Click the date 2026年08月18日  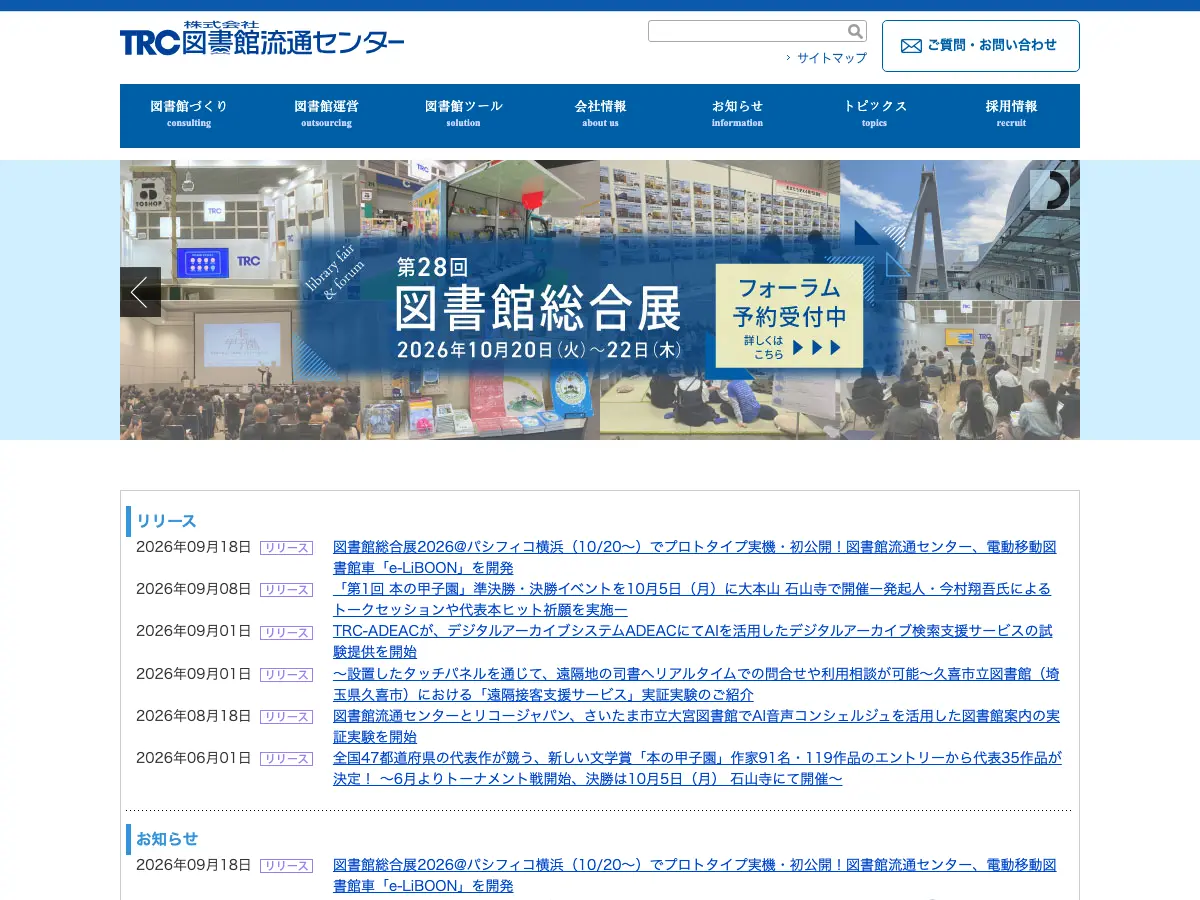(194, 715)
